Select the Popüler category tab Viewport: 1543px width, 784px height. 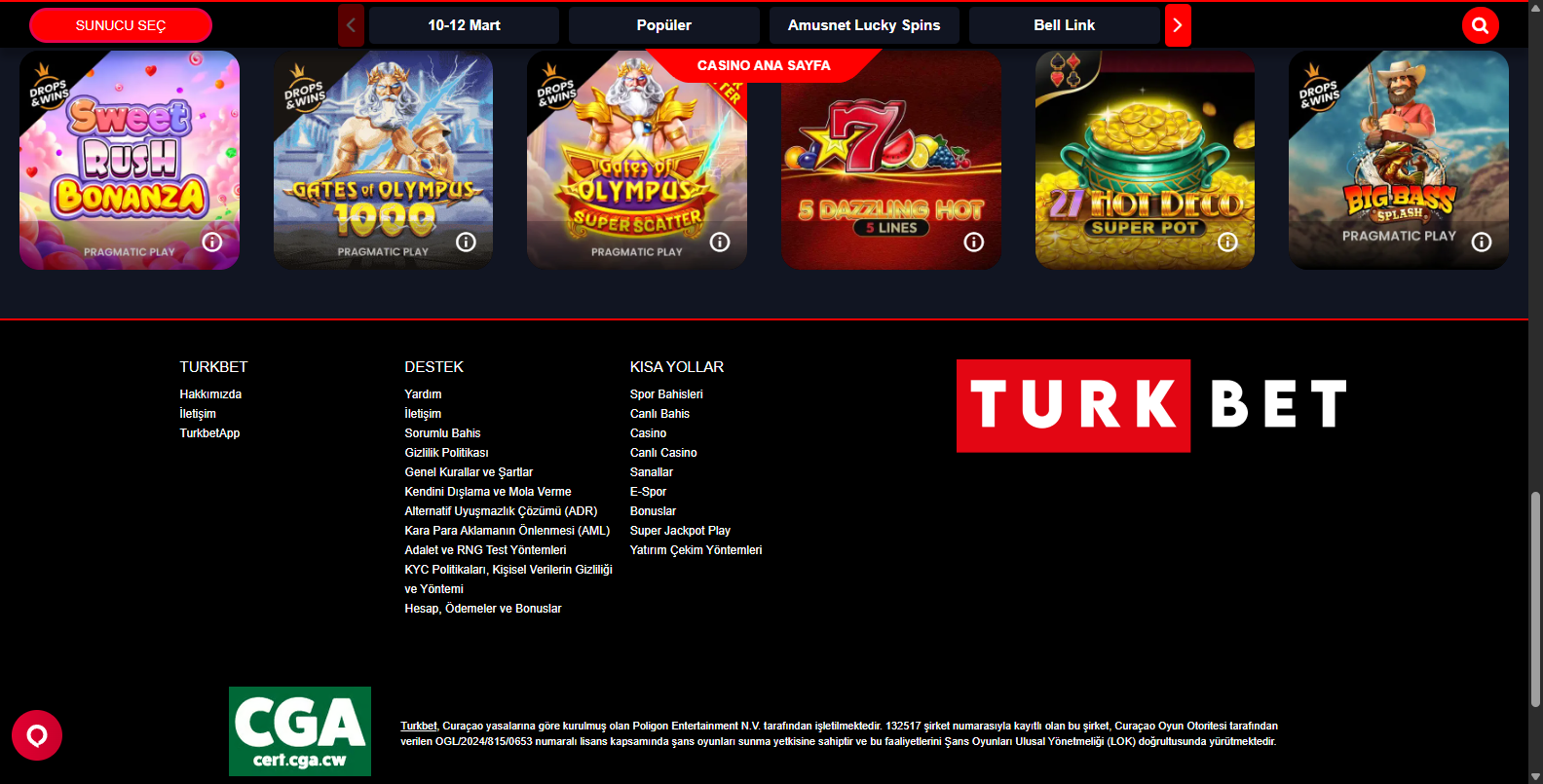point(664,25)
